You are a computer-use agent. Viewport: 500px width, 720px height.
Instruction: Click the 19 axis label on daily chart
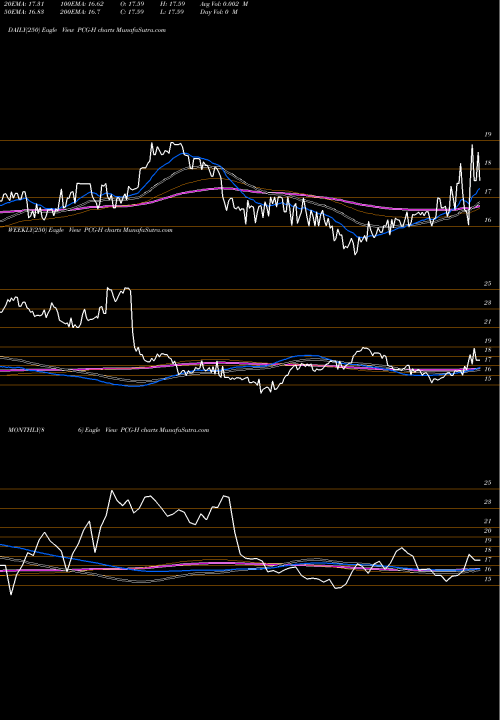[x=488, y=135]
